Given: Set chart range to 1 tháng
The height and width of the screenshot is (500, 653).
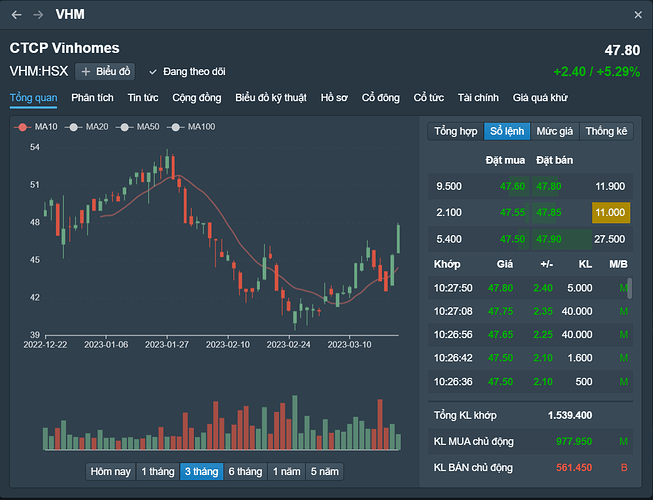Looking at the screenshot, I should pyautogui.click(x=157, y=471).
